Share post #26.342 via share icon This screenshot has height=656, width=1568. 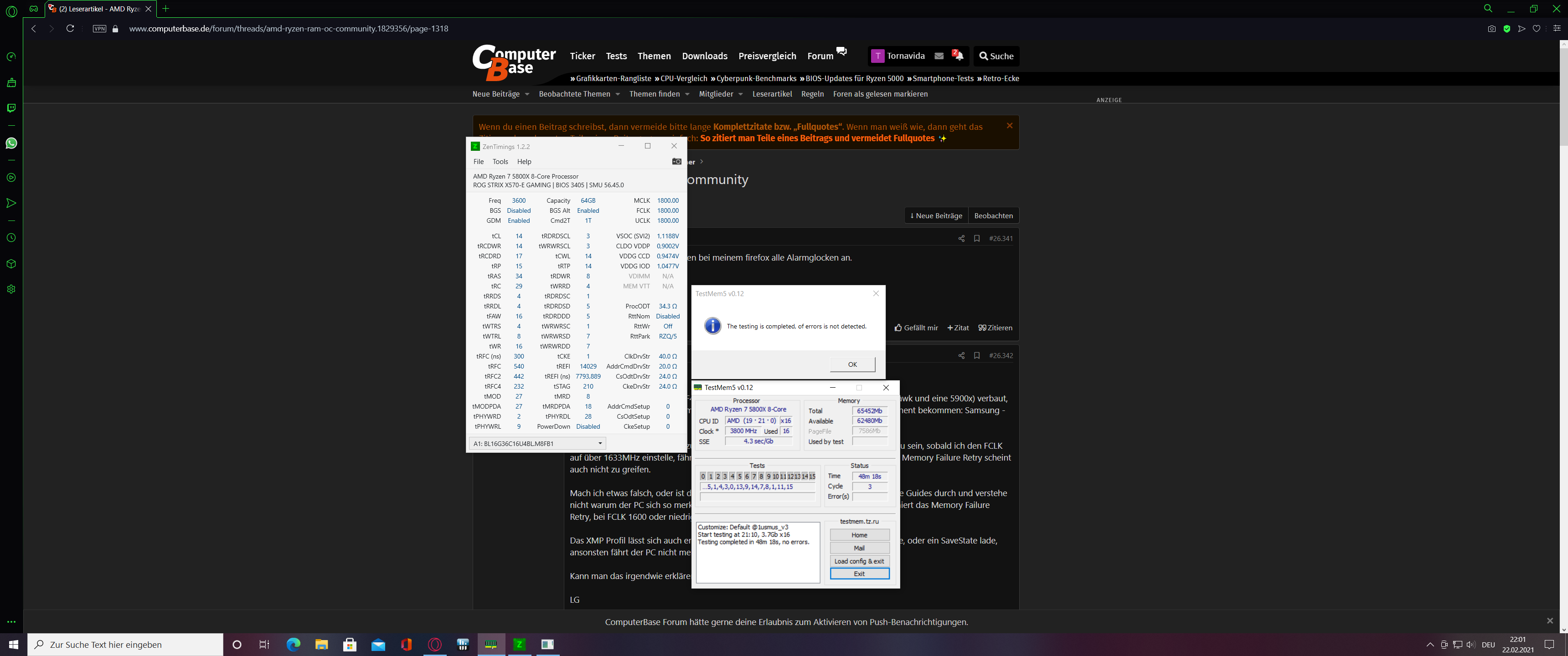point(961,355)
